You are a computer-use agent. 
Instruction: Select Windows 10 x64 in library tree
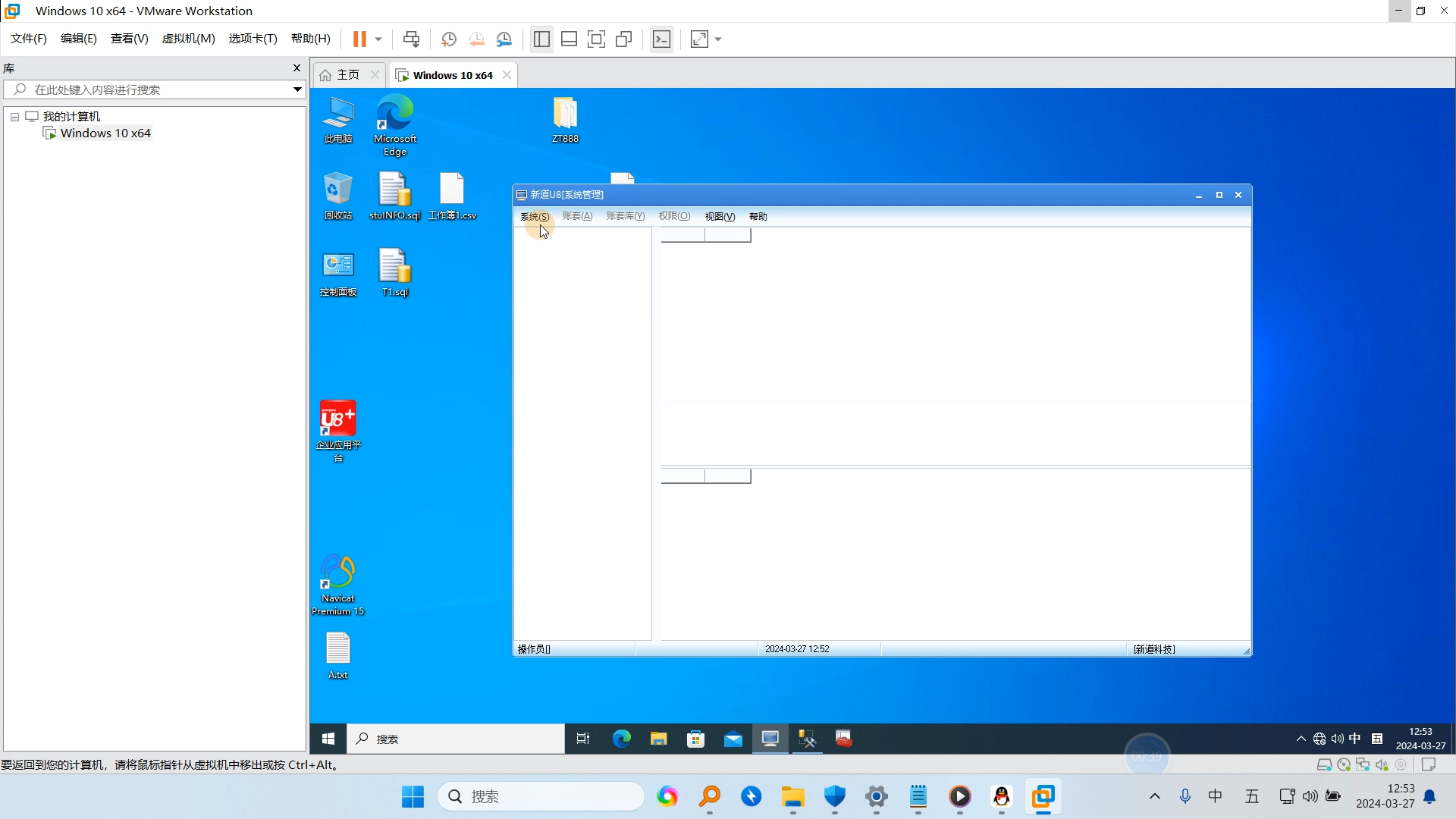[105, 133]
